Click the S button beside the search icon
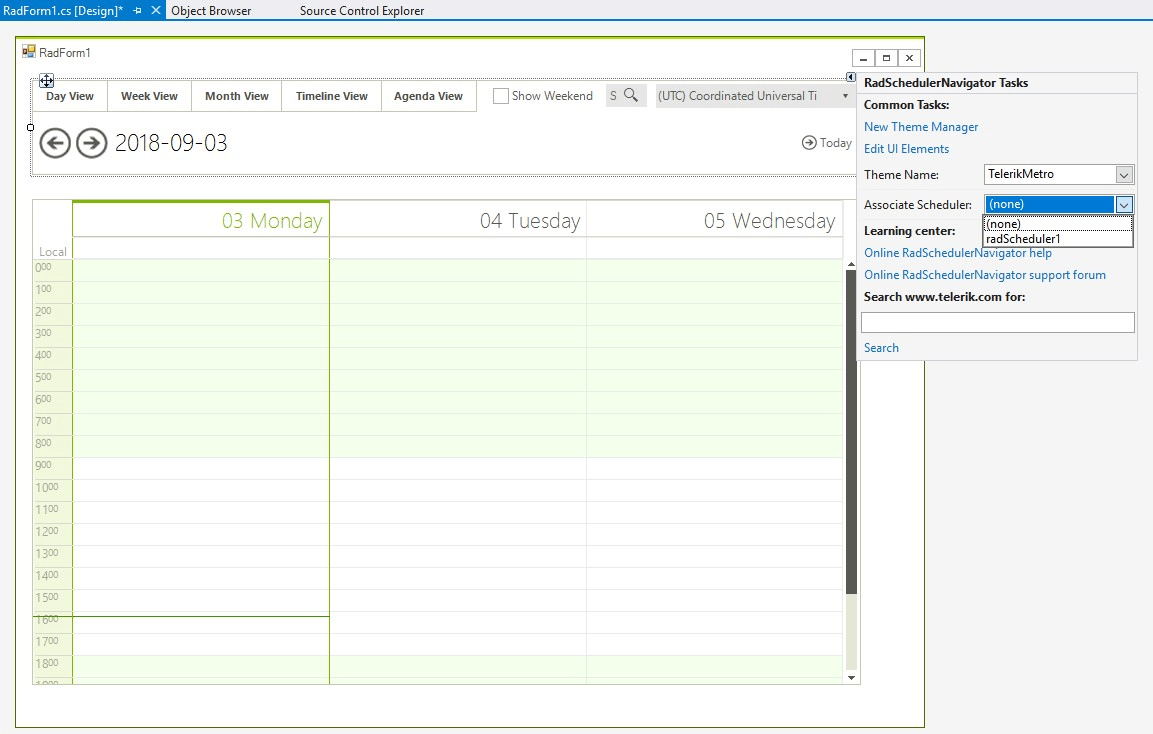This screenshot has width=1153, height=734. (x=612, y=95)
